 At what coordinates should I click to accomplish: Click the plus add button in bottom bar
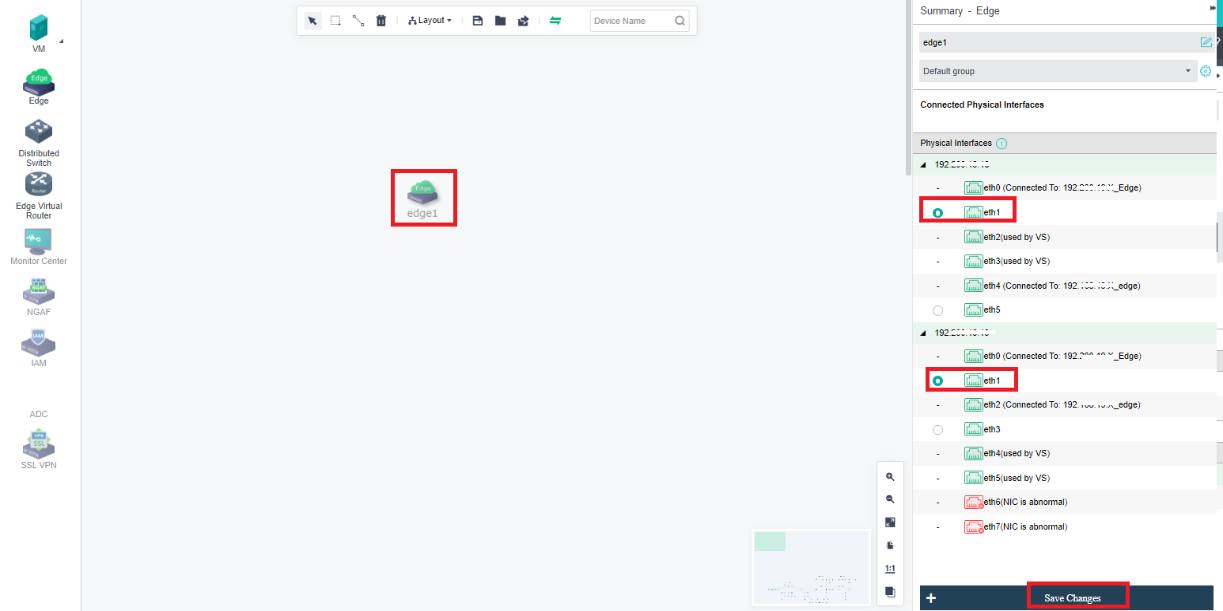pos(931,598)
